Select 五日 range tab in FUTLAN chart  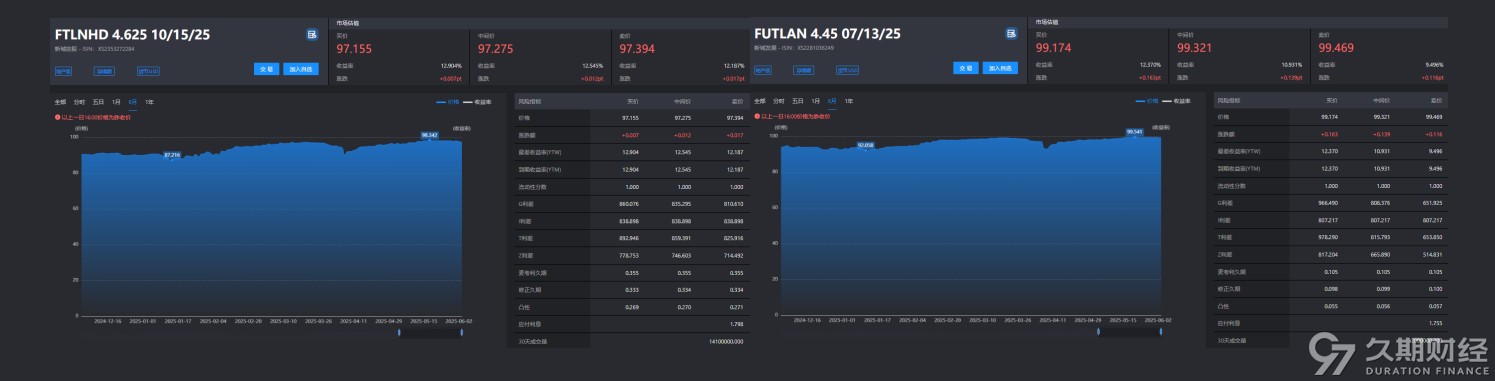point(797,101)
